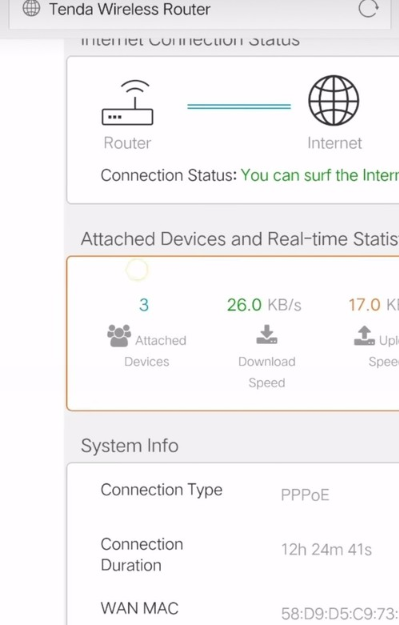Click the WAN MAC address value
Image resolution: width=399 pixels, height=625 pixels.
click(x=340, y=614)
